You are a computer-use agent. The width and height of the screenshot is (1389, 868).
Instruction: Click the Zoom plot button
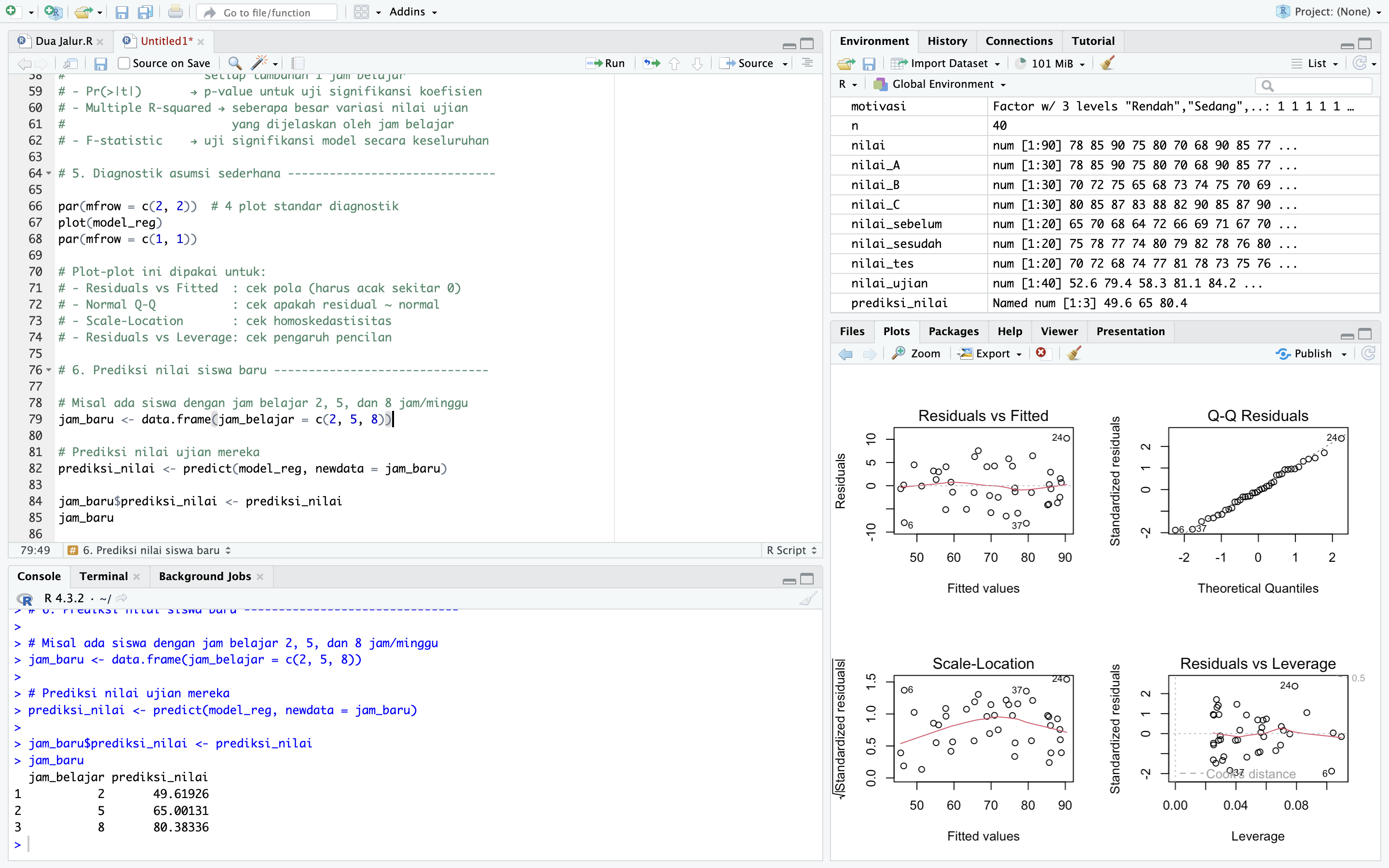click(x=917, y=353)
